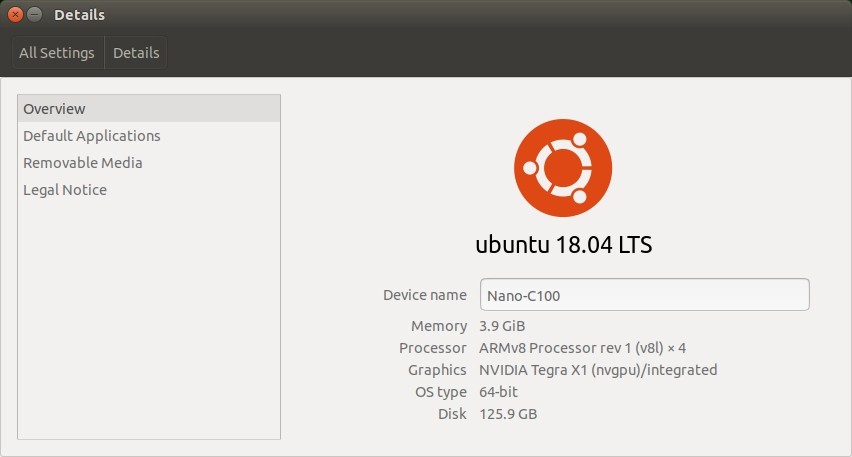Click the Details breadcrumb button
This screenshot has height=457, width=852.
coord(136,53)
